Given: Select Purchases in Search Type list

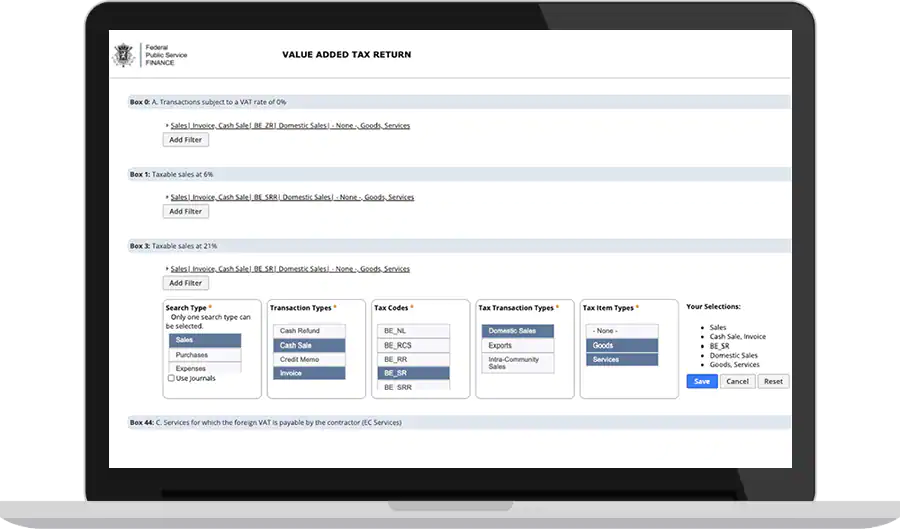Looking at the screenshot, I should tap(205, 355).
